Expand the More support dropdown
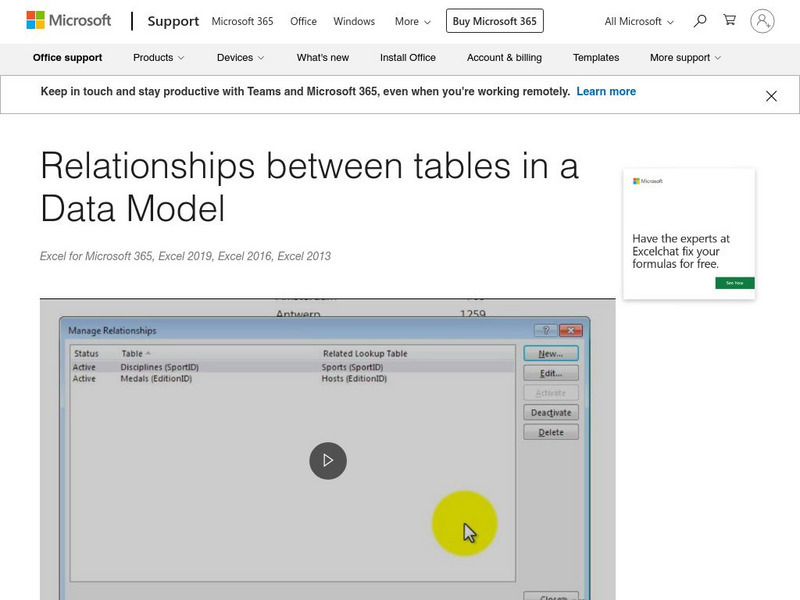The width and height of the screenshot is (800, 600). pos(685,58)
